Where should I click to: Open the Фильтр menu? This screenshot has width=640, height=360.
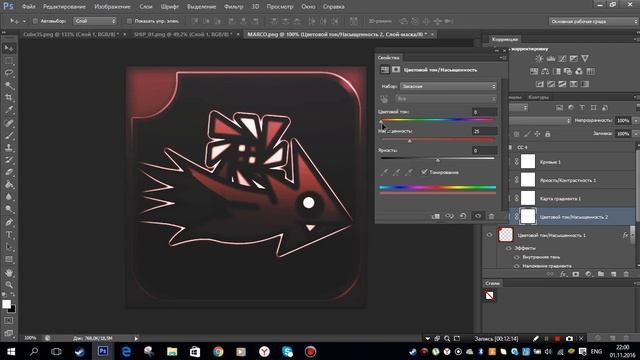coord(233,7)
